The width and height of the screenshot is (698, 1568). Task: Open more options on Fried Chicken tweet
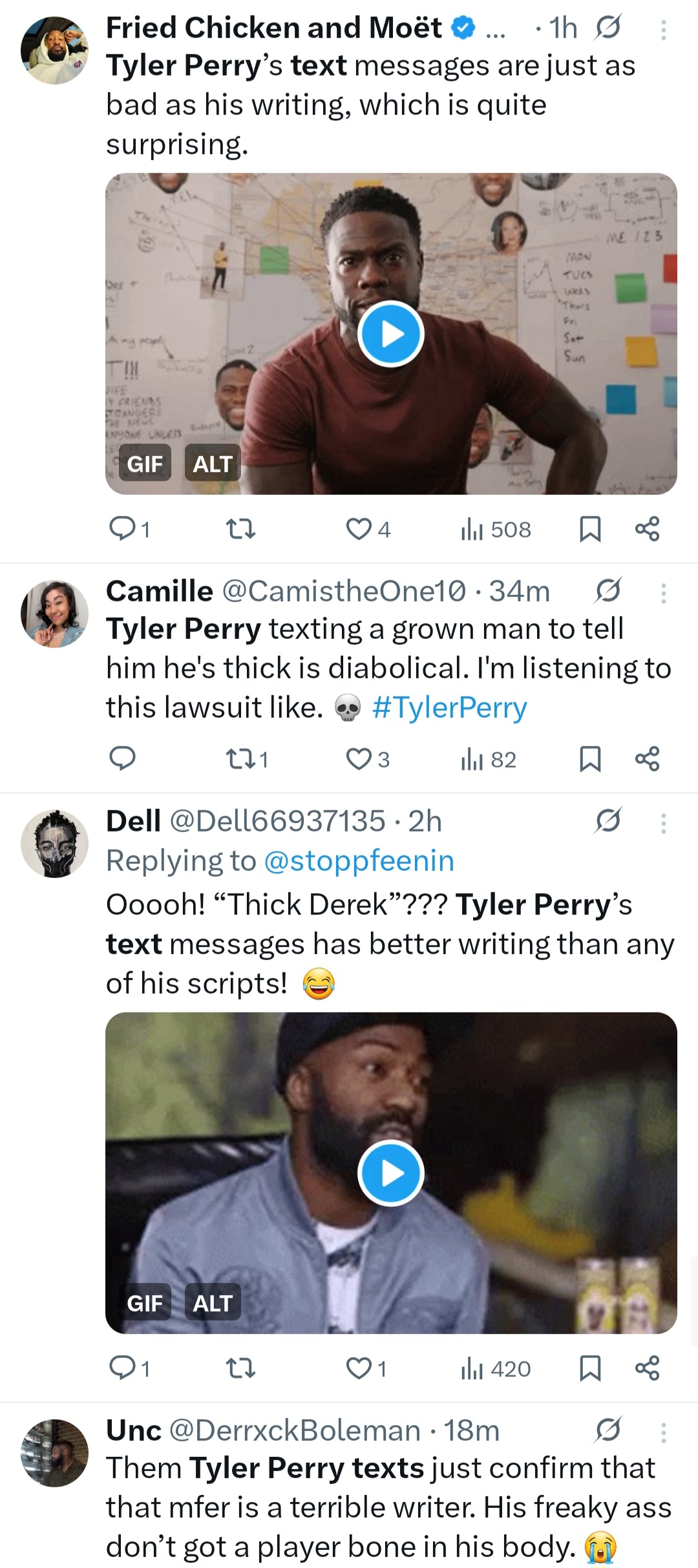[x=663, y=29]
